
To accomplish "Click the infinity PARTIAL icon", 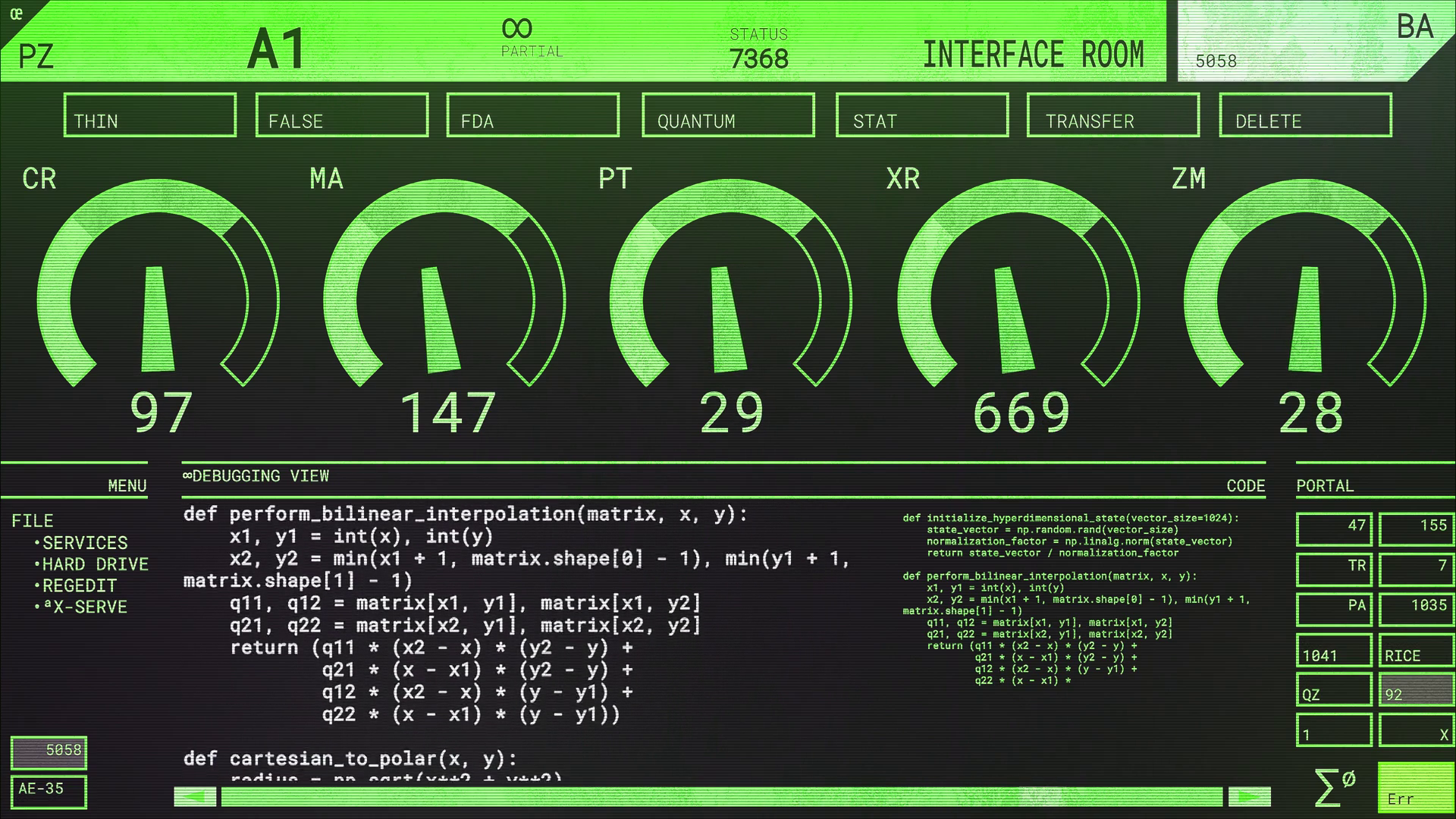I will [517, 29].
